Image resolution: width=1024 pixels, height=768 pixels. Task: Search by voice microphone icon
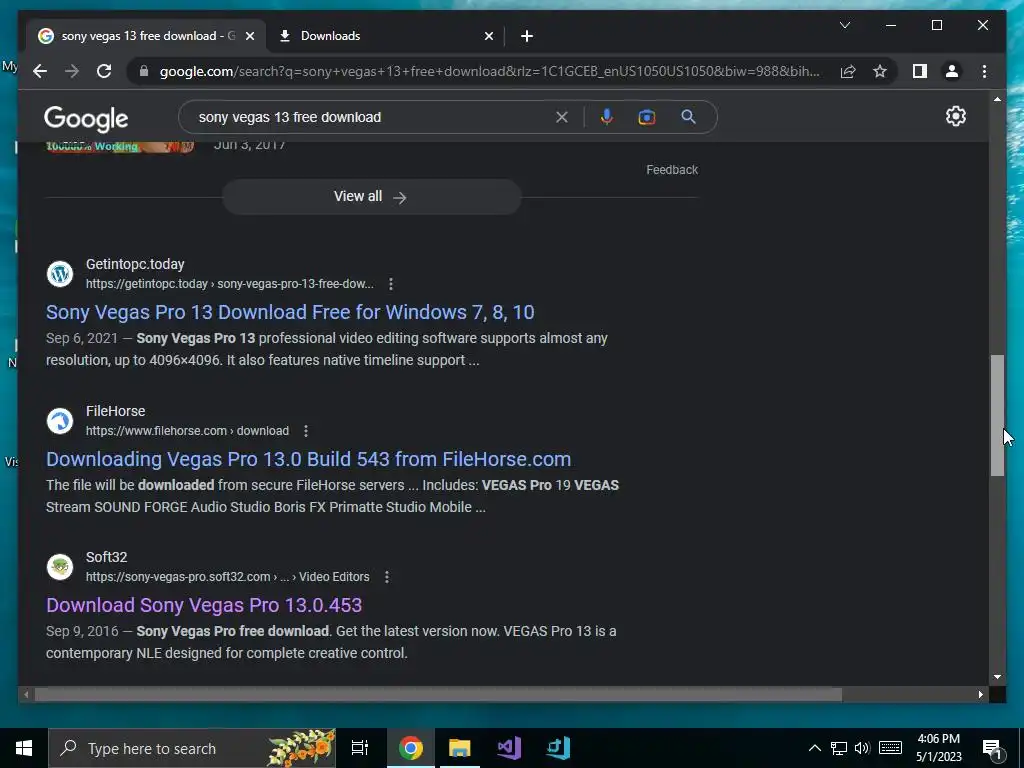[607, 118]
